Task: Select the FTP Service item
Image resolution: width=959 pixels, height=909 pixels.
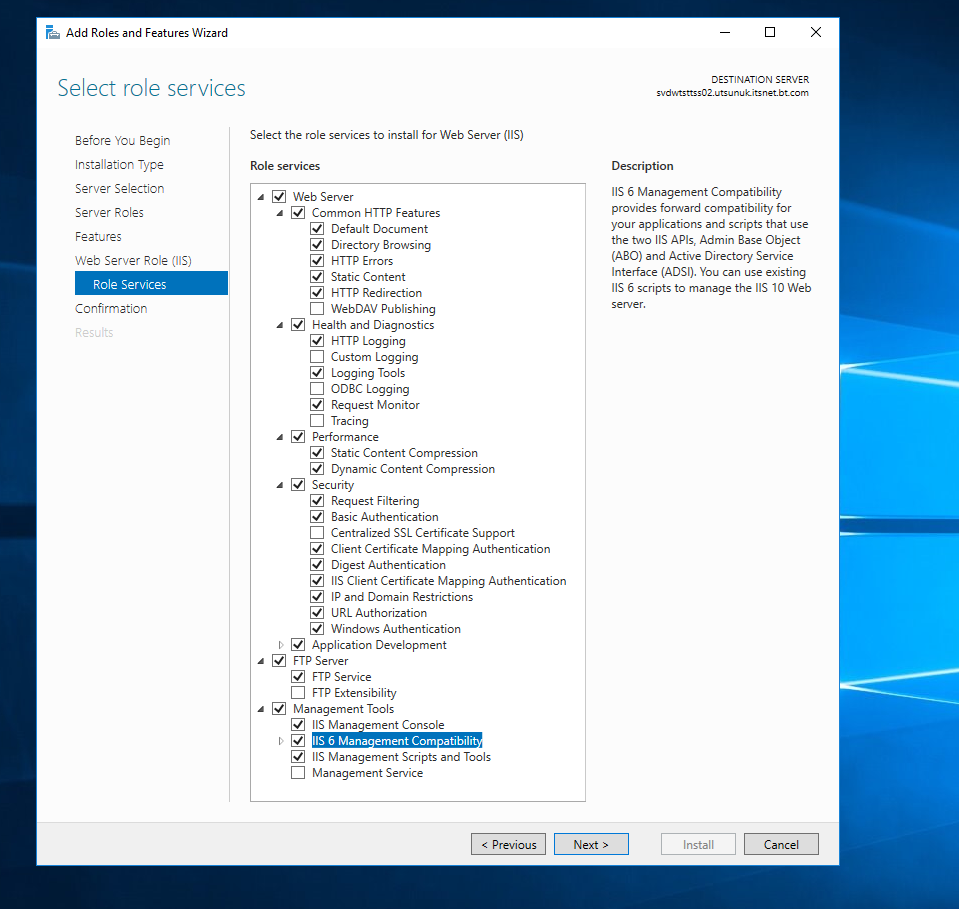Action: click(341, 677)
